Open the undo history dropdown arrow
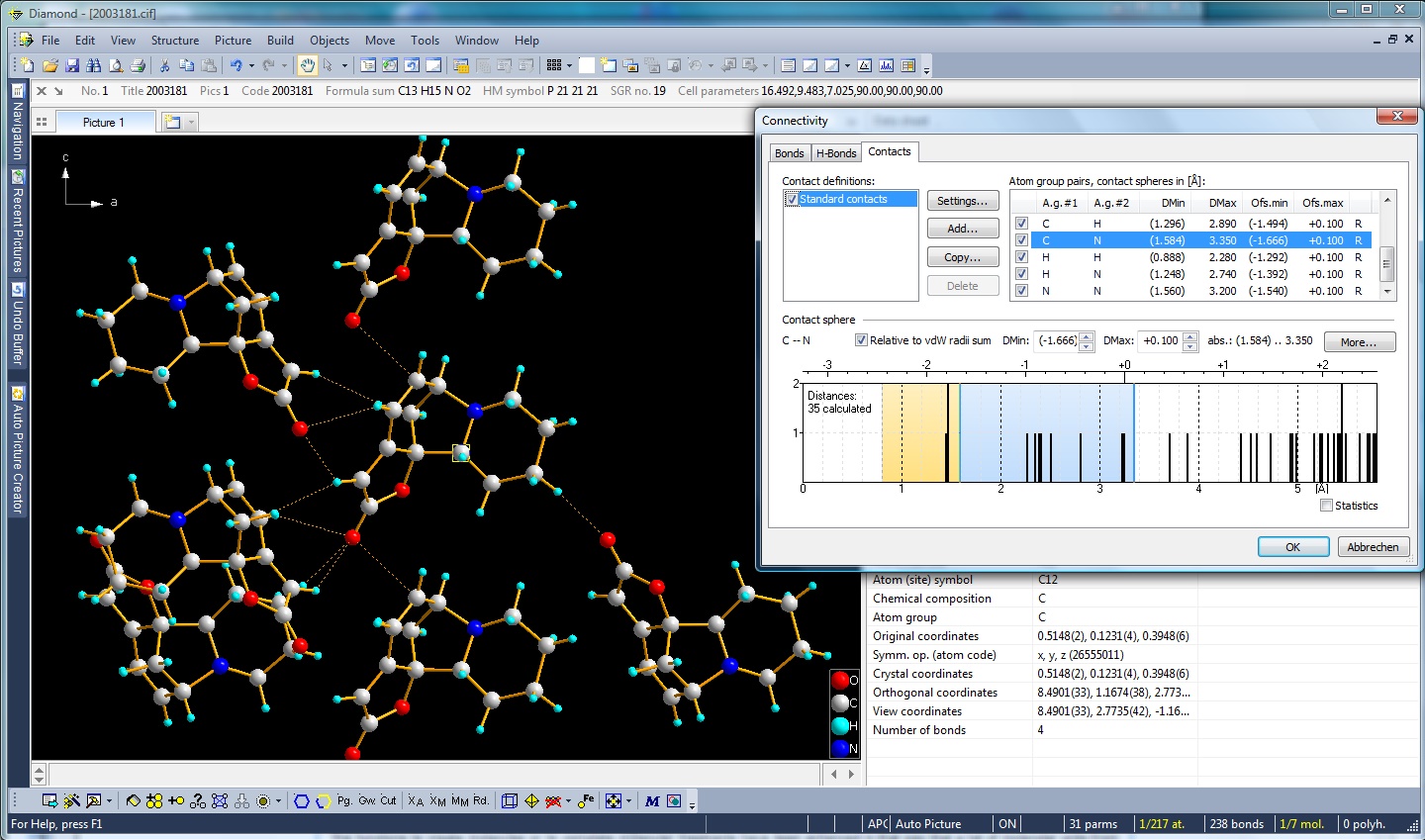This screenshot has height=840, width=1425. (251, 65)
